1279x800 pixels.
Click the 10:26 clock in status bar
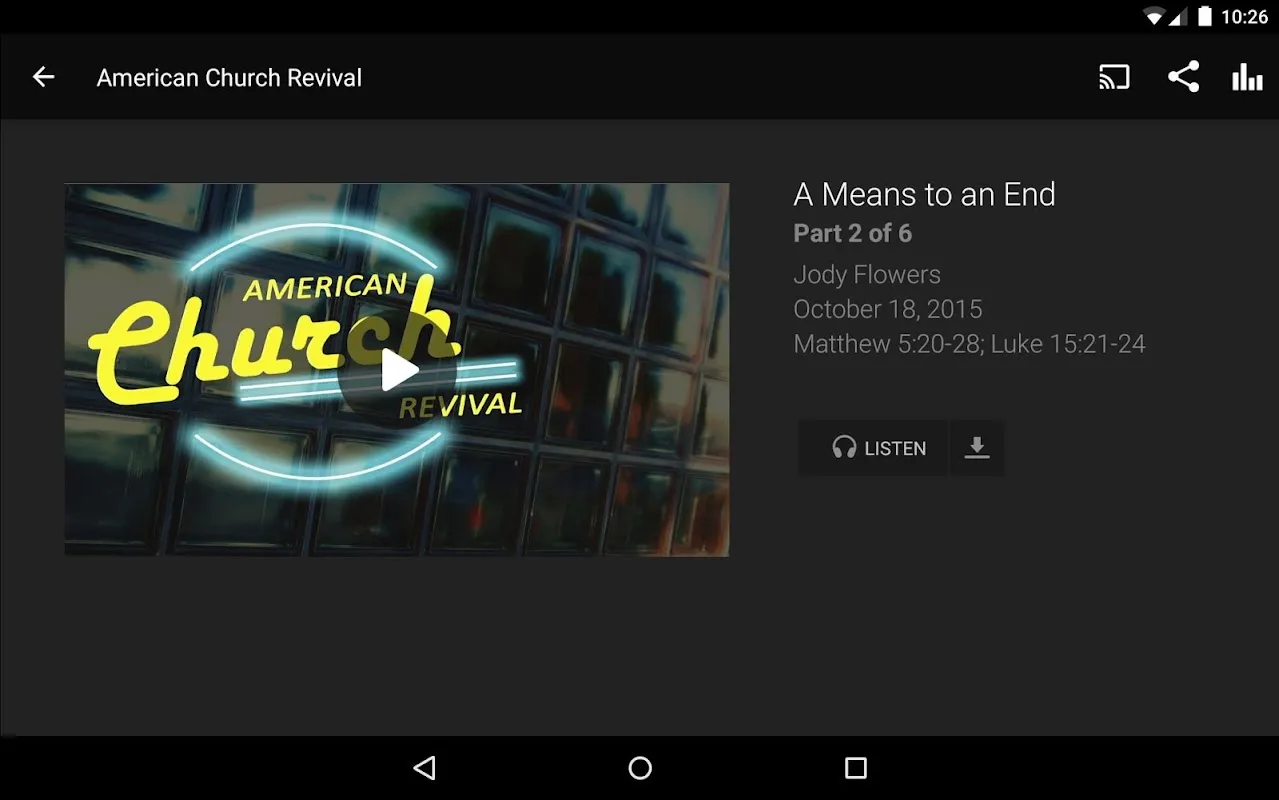pos(1244,17)
